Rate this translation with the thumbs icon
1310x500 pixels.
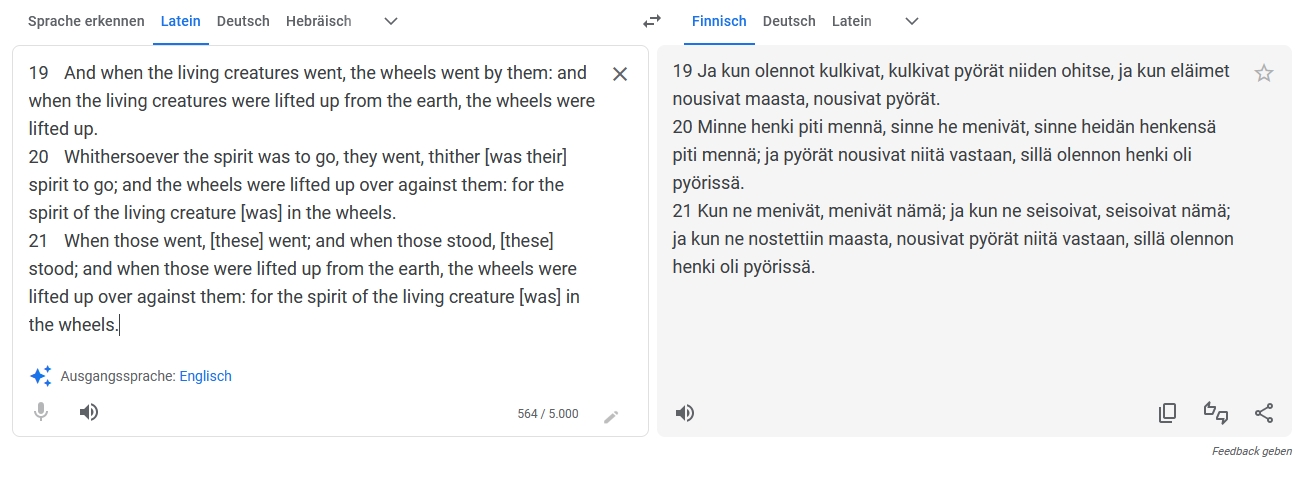[x=1215, y=413]
